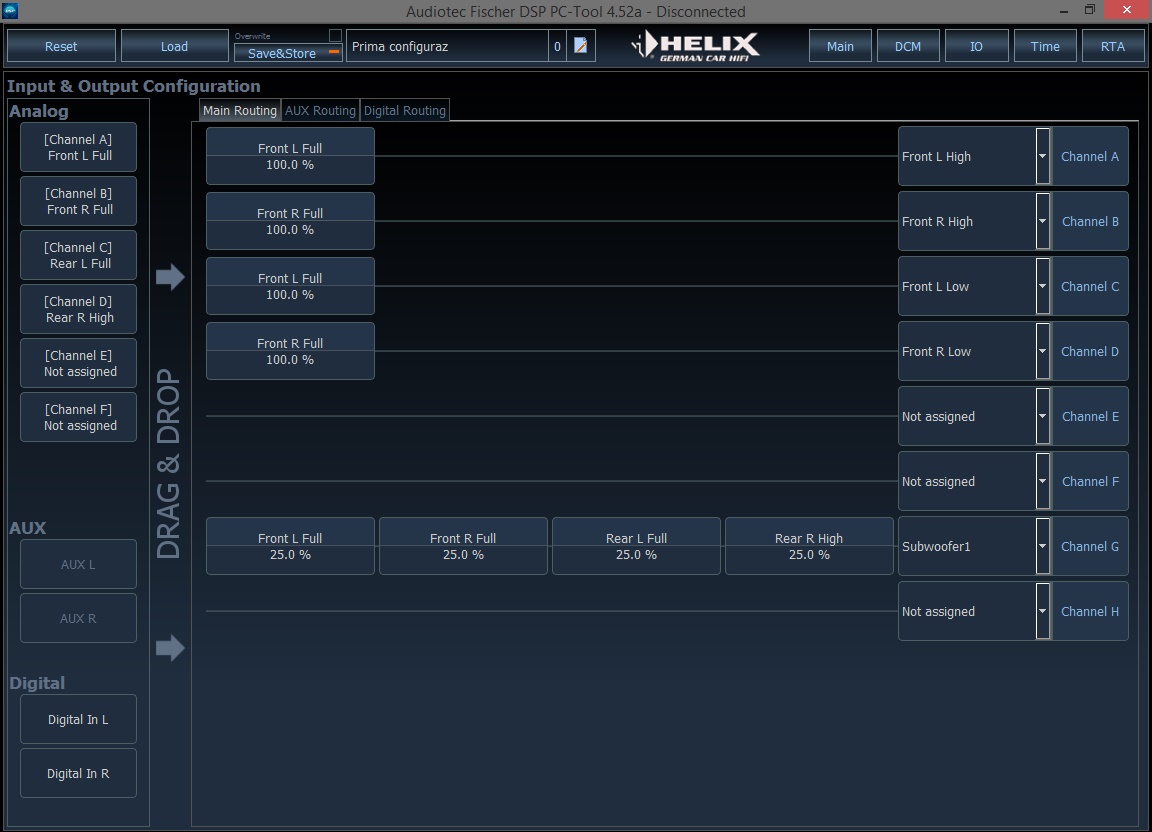Click the HELIX German Car Hifi logo

(x=695, y=46)
